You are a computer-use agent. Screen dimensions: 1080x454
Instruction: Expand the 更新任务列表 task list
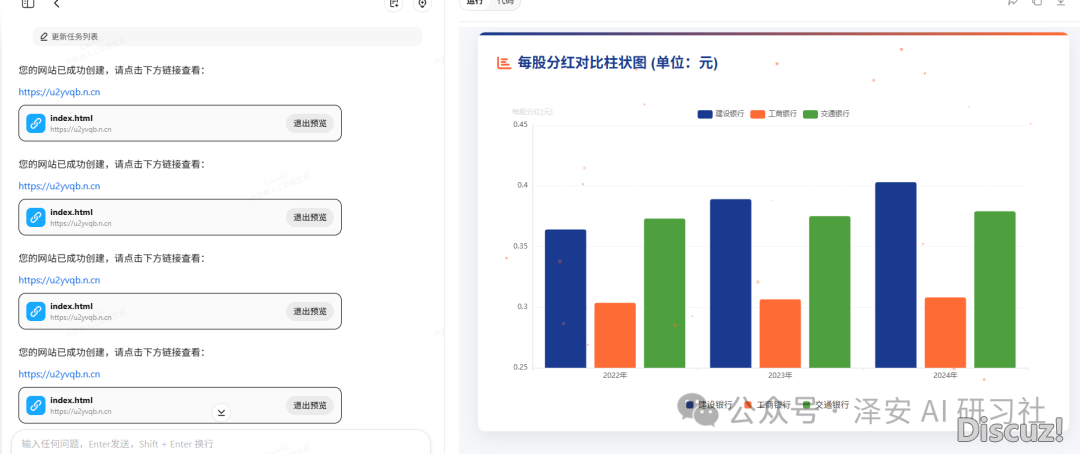[228, 37]
